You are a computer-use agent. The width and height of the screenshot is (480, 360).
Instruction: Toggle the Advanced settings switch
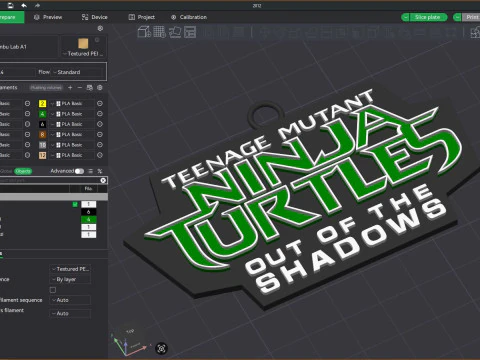coord(79,171)
